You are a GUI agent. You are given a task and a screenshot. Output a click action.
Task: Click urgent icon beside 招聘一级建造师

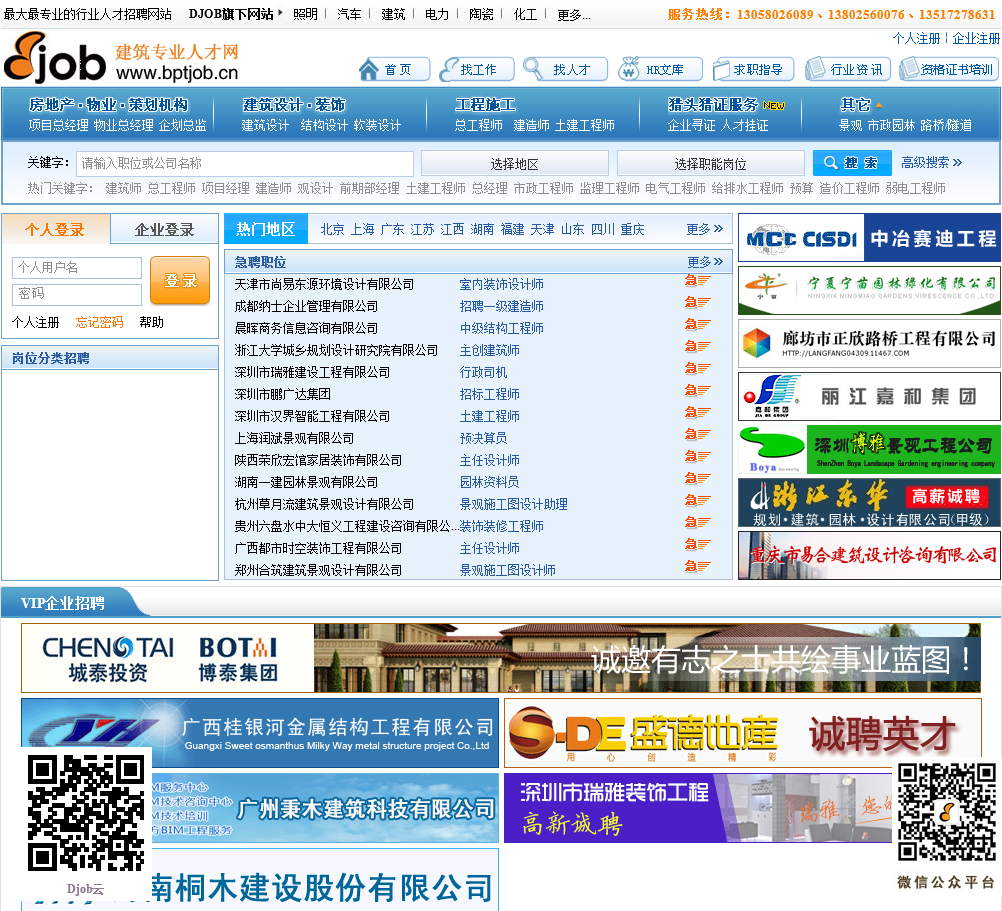point(697,302)
